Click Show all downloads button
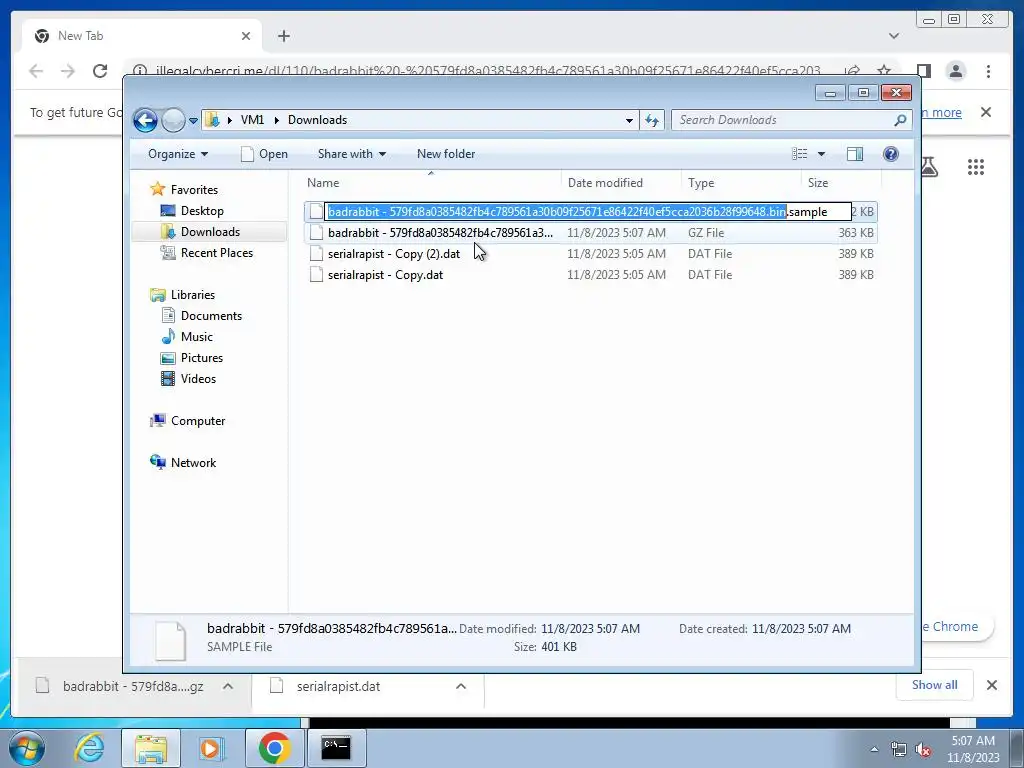 coord(935,685)
